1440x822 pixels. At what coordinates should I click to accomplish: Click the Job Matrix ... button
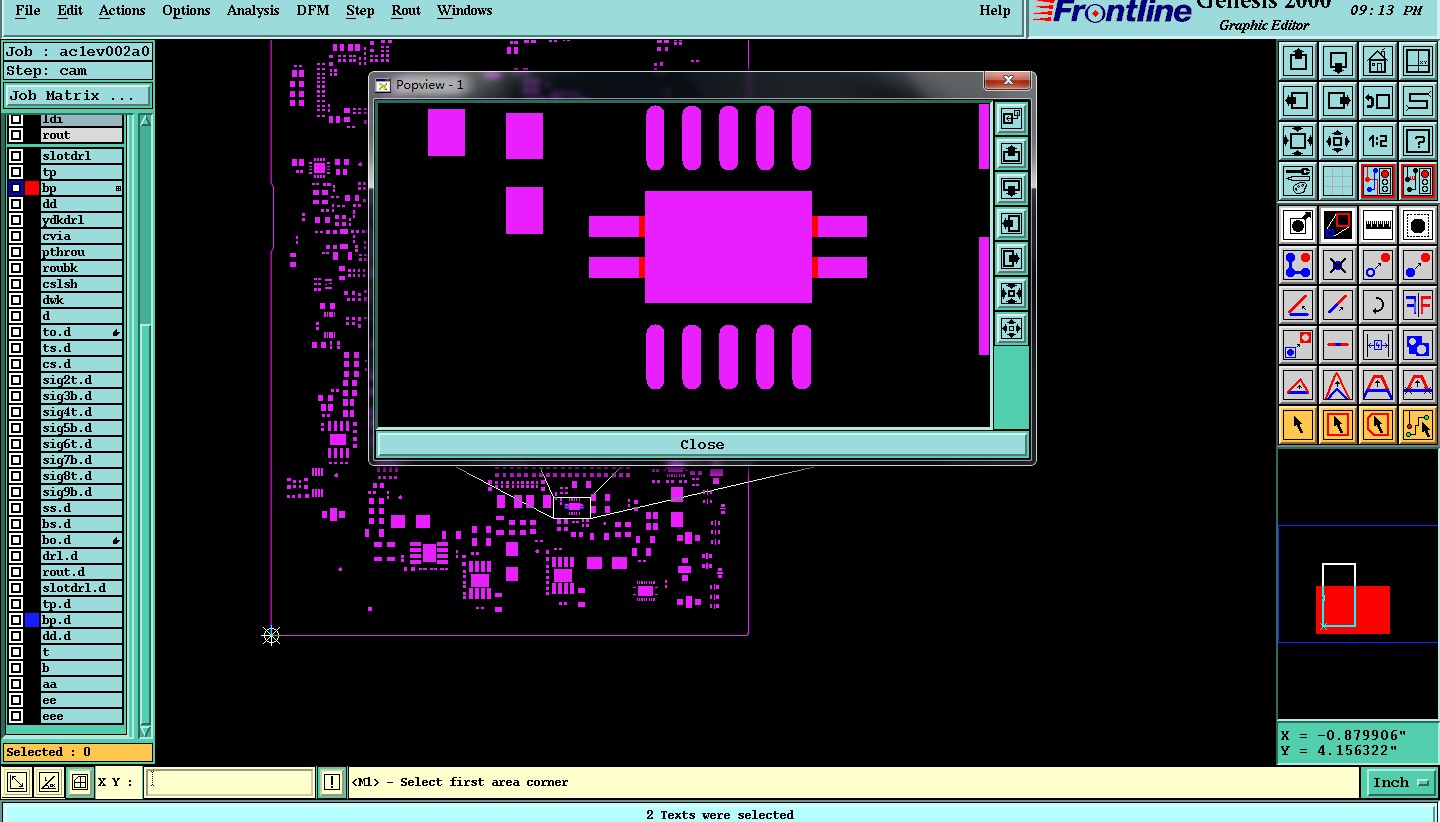(x=79, y=95)
